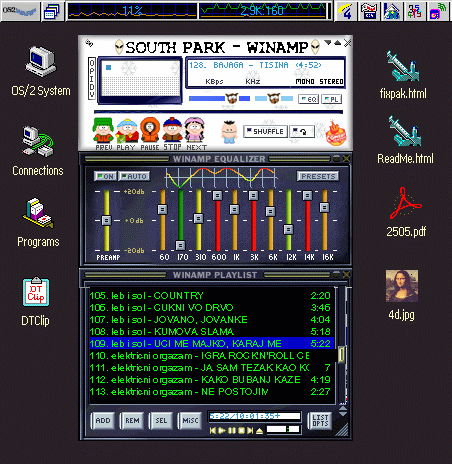Open 2505.pdf desktop file icon
This screenshot has width=452, height=464.
[x=406, y=212]
